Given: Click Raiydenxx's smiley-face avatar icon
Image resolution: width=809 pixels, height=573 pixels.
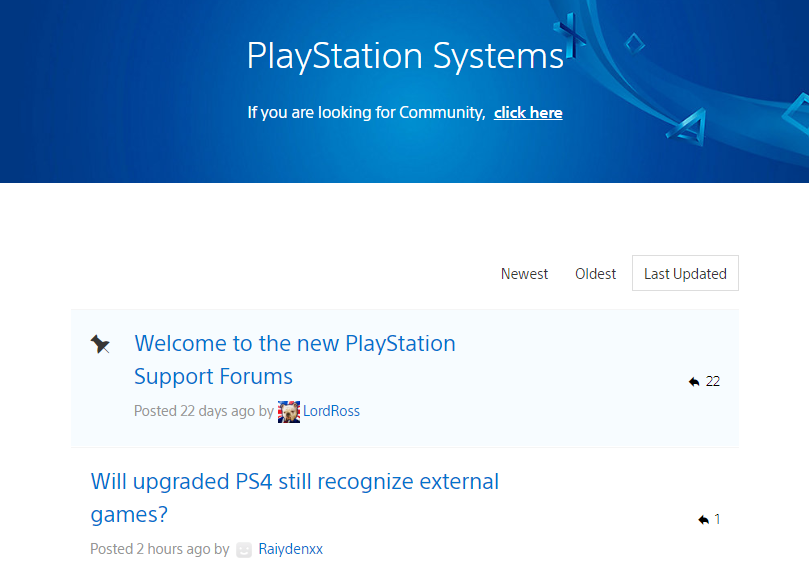Looking at the screenshot, I should pos(244,550).
